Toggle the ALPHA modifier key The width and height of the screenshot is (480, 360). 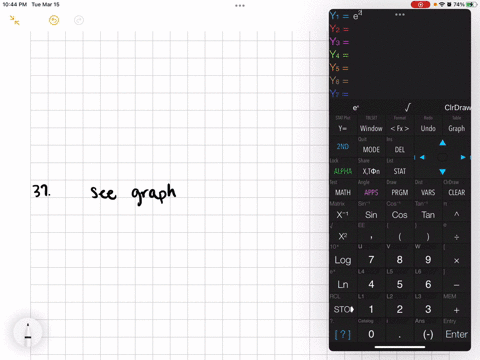pyautogui.click(x=343, y=171)
